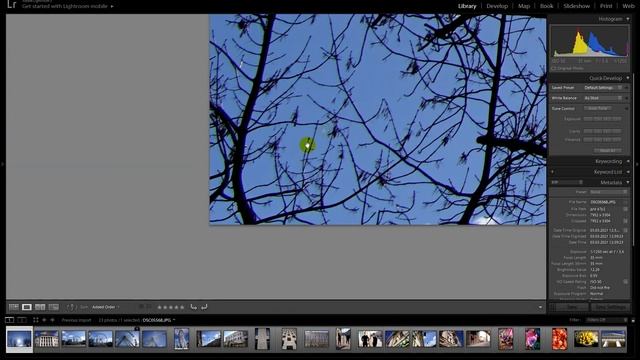
Task: Switch to the Print module
Action: pos(606,6)
